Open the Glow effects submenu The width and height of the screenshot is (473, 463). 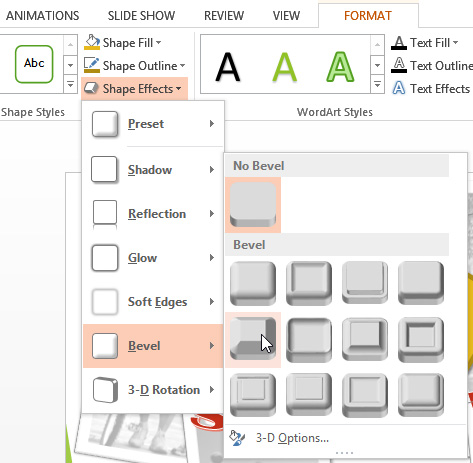coord(153,258)
